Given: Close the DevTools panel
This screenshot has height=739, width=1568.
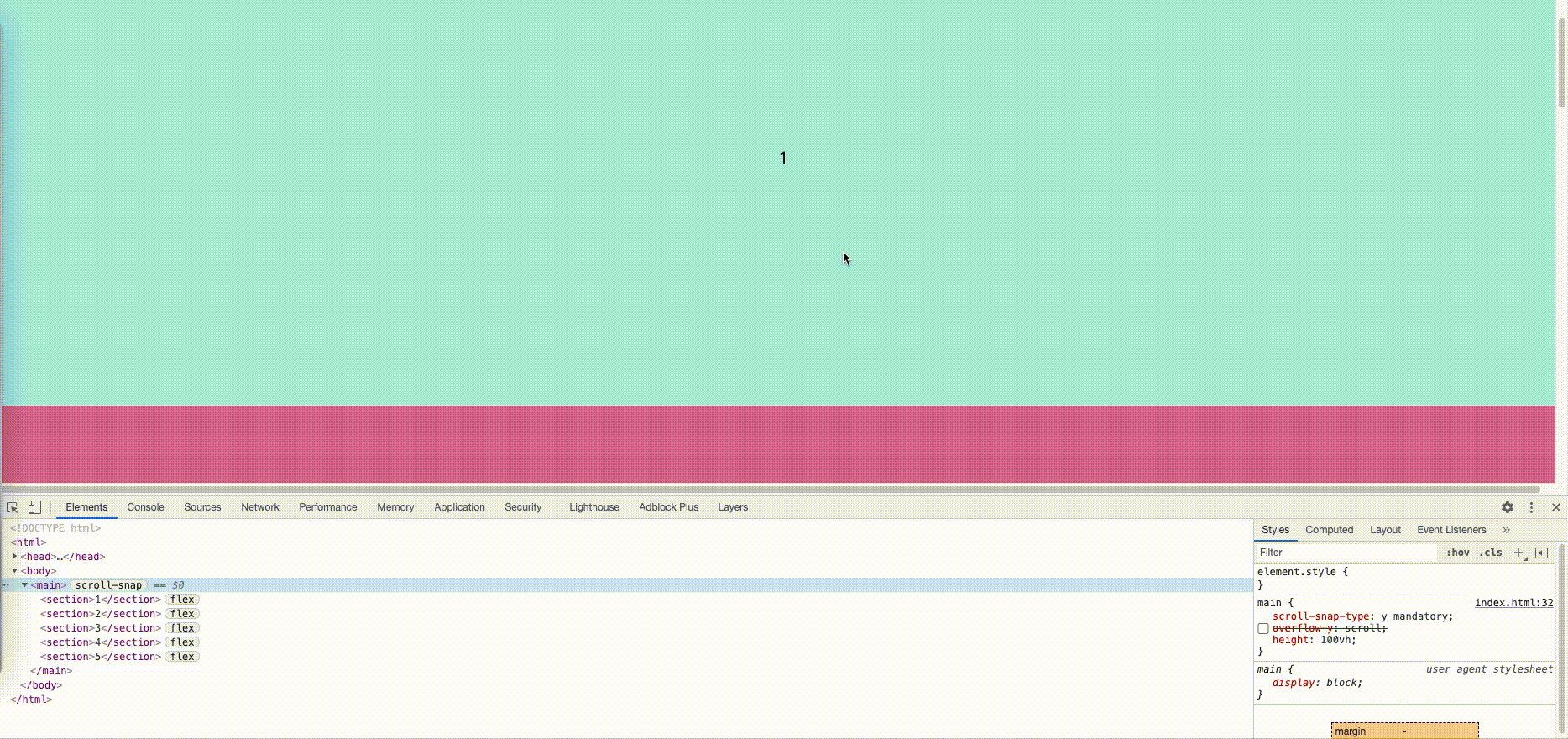Looking at the screenshot, I should [x=1556, y=507].
